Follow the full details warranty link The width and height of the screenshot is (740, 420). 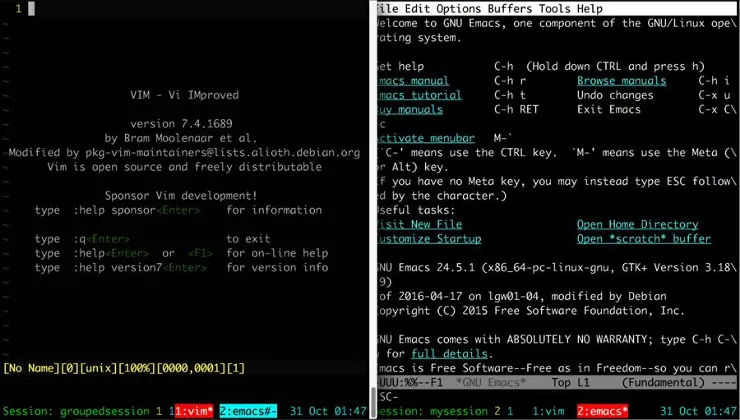tap(449, 353)
